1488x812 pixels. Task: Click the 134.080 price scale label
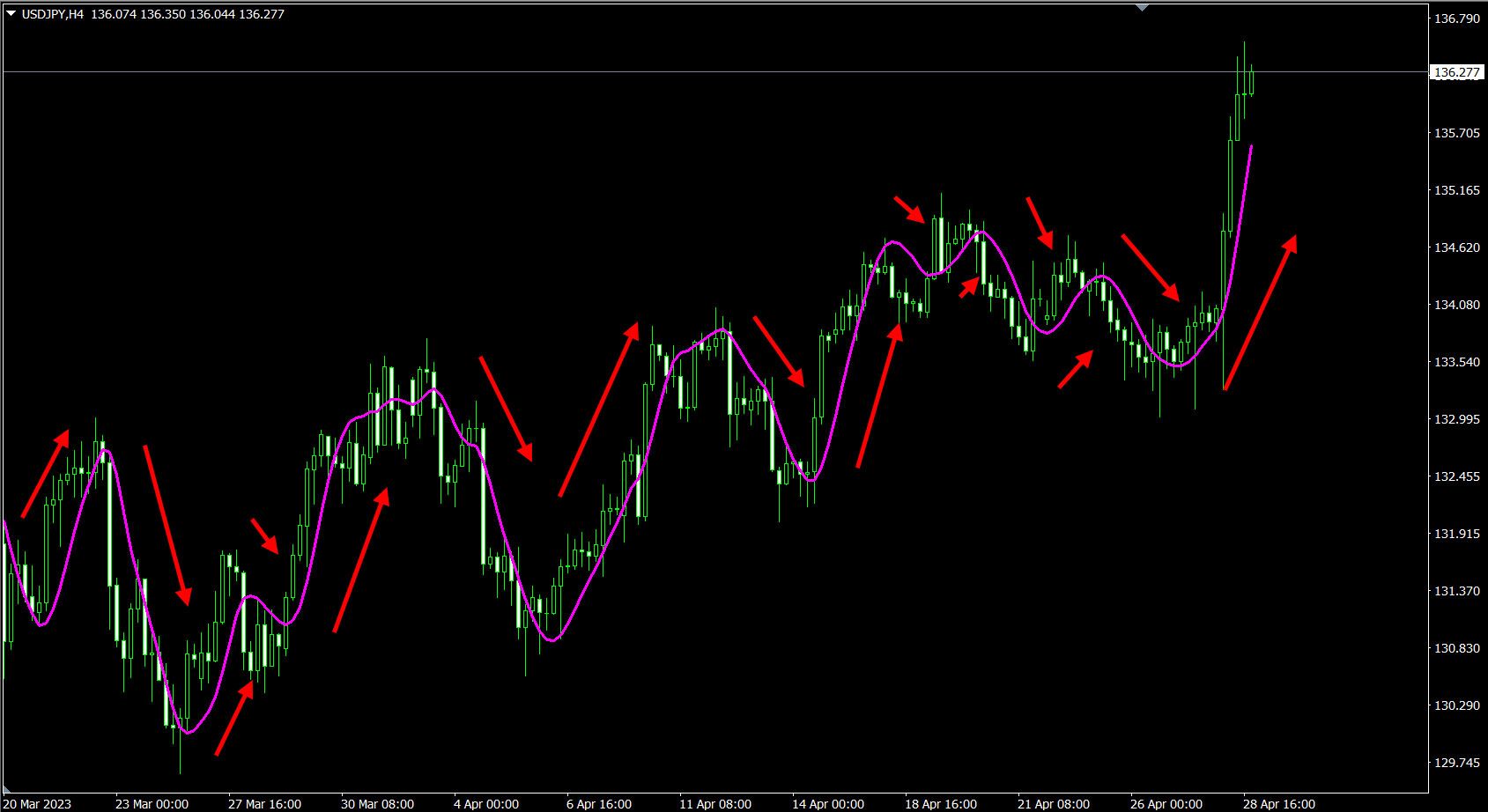click(x=1456, y=305)
